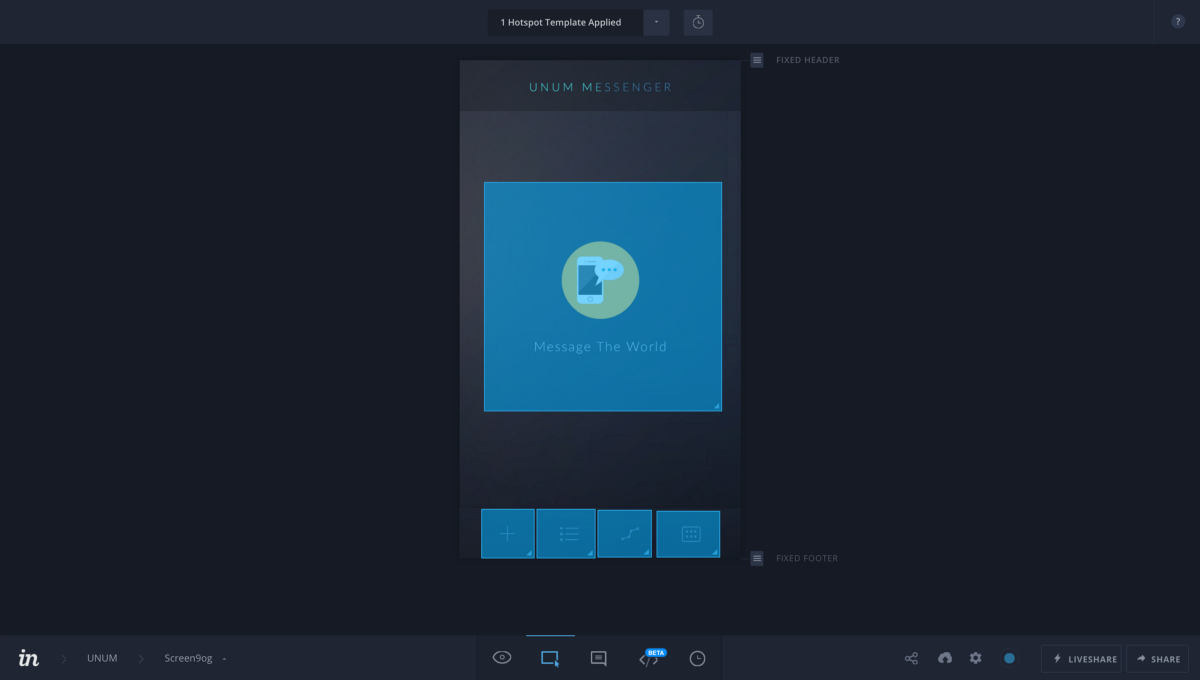
Task: Open History mode clock icon
Action: pos(698,658)
